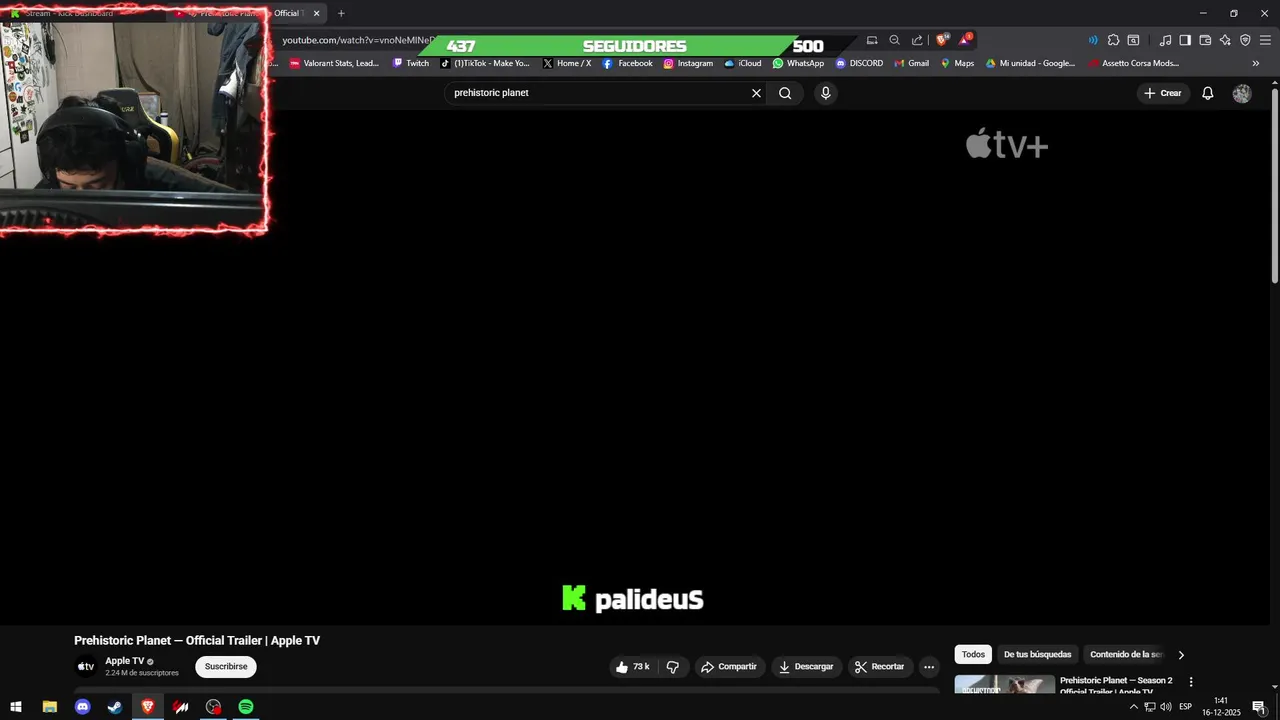Open the Windows Start menu
Viewport: 1280px width, 720px height.
click(16, 707)
